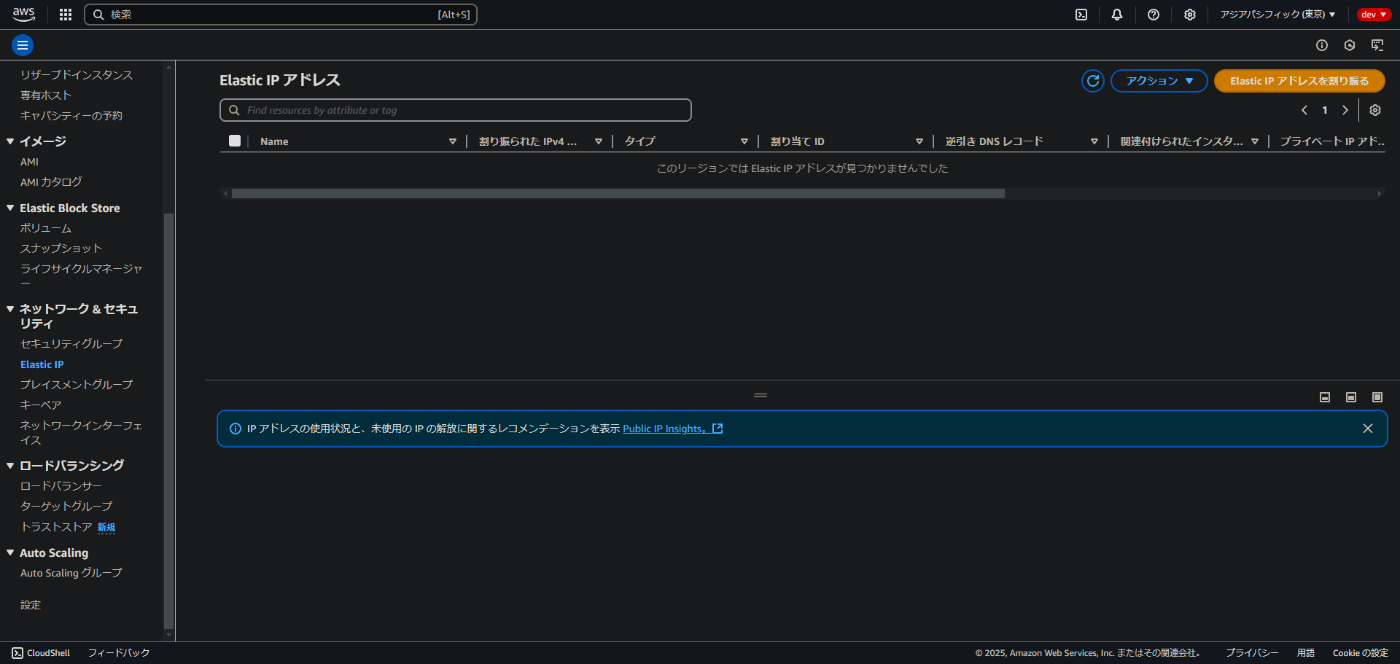Go to next page of results
Screen dimensions: 1400x664
tap(1345, 110)
